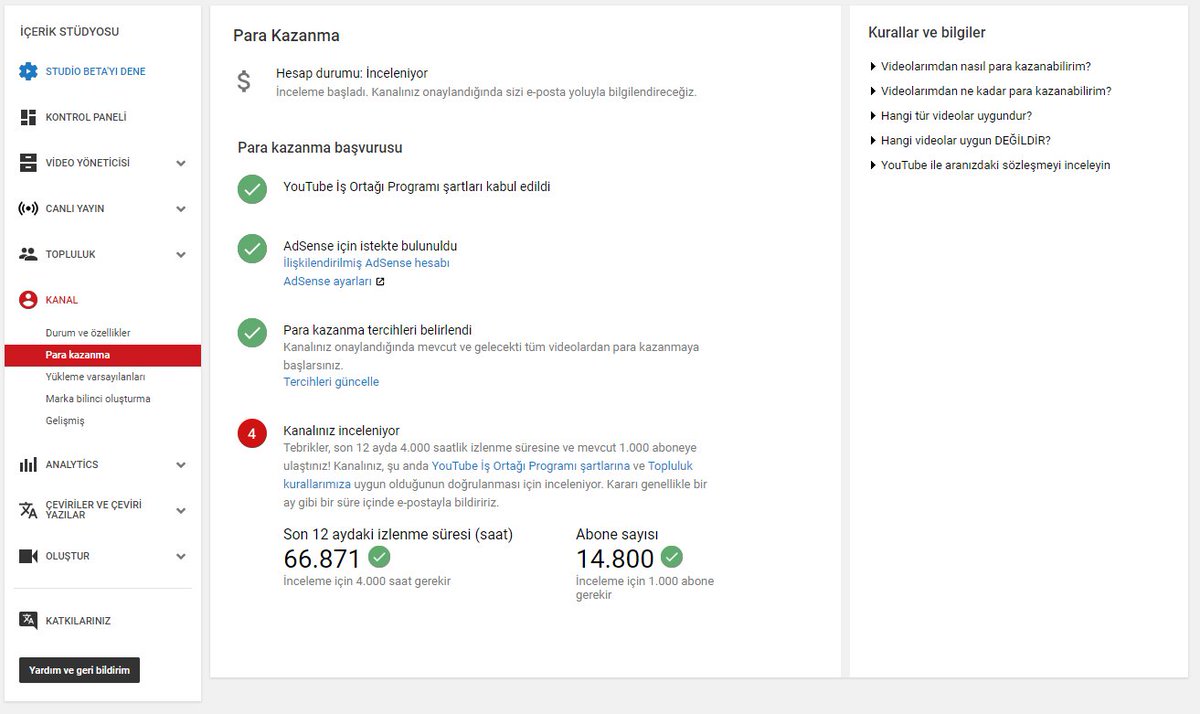Select Para kazanma submenu item
This screenshot has width=1200, height=714.
point(102,355)
